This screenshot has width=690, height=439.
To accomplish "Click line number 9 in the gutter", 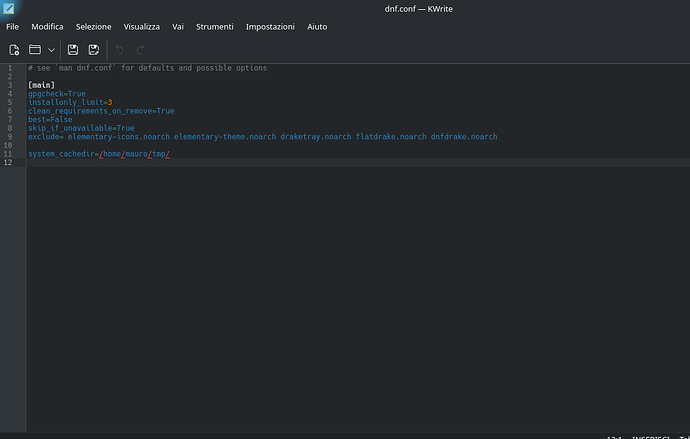I will [10, 136].
